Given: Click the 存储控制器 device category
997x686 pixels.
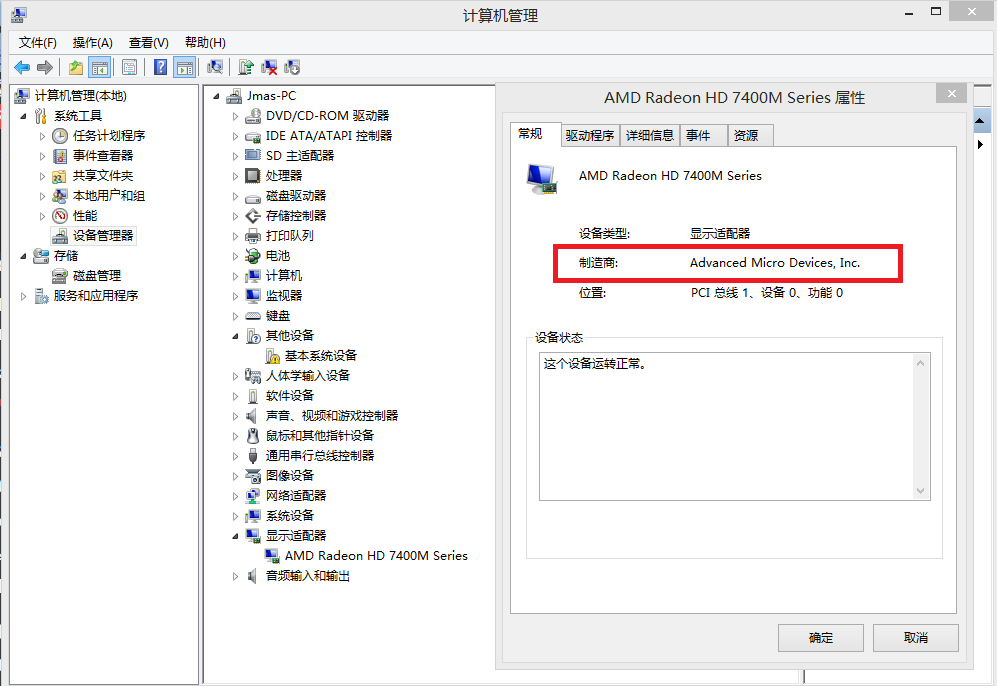Looking at the screenshot, I should [x=296, y=216].
